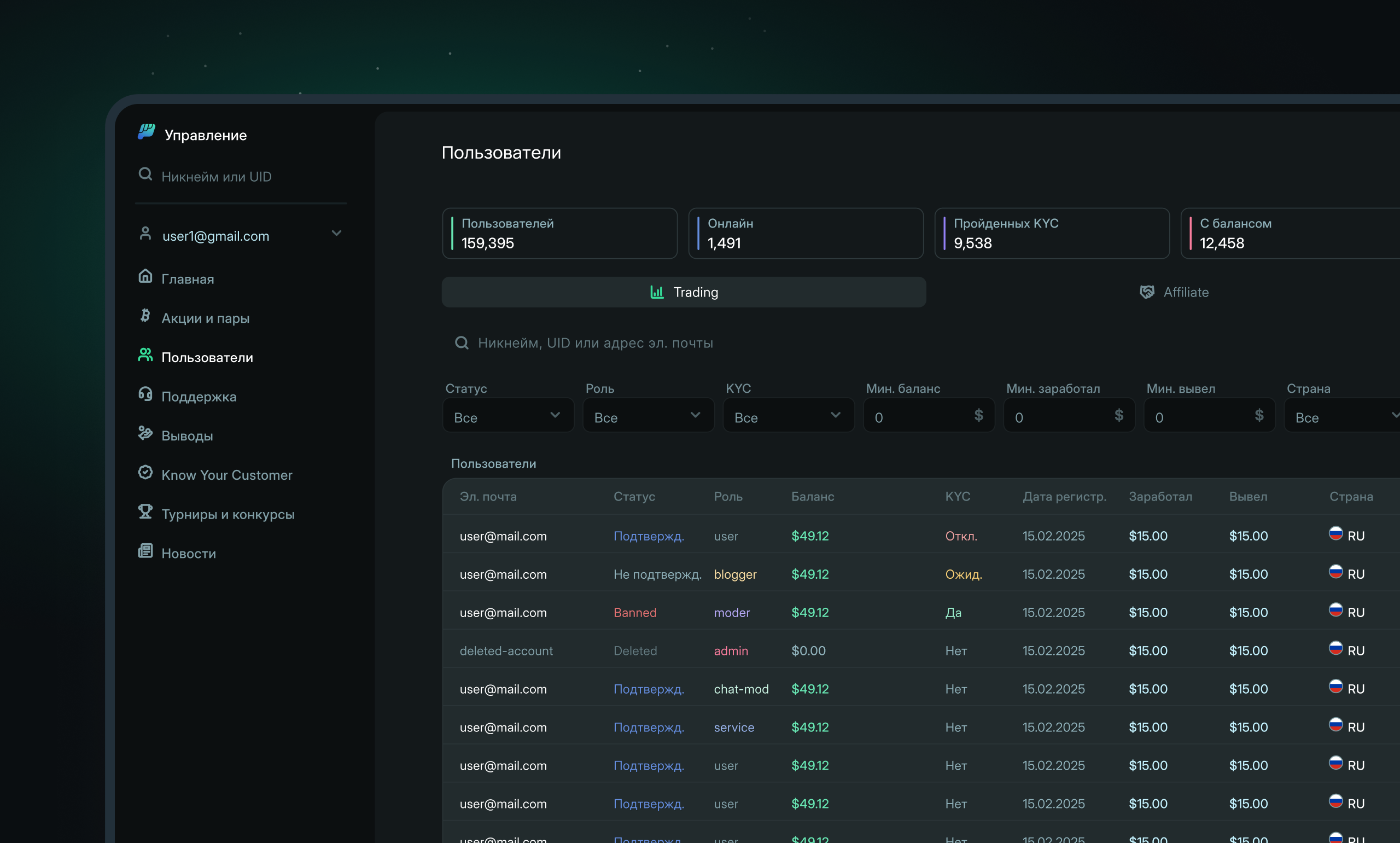Open the Know Your Customer section
The image size is (1400, 843).
pyautogui.click(x=226, y=475)
